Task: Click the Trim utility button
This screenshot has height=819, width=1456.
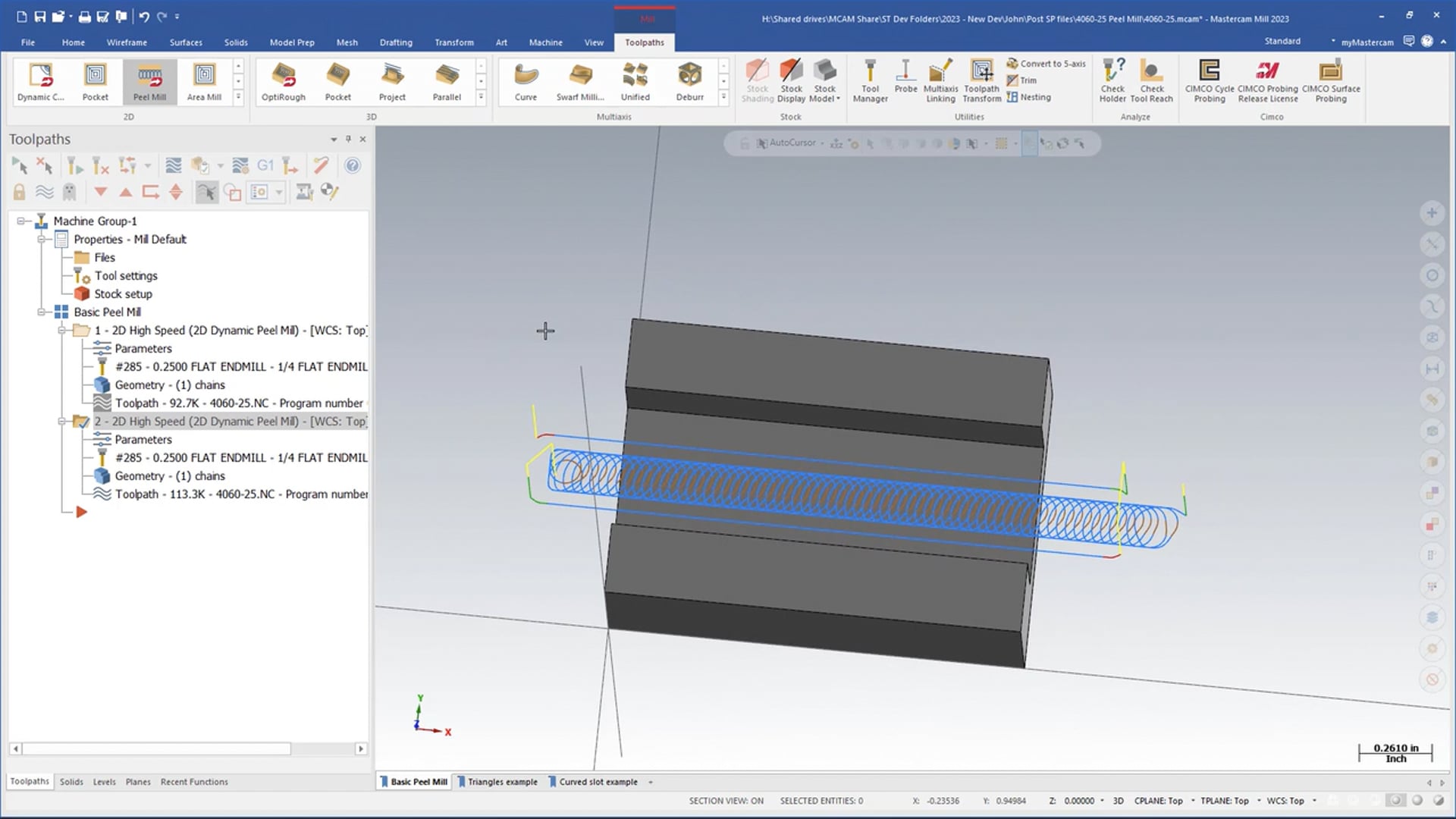Action: [1021, 80]
